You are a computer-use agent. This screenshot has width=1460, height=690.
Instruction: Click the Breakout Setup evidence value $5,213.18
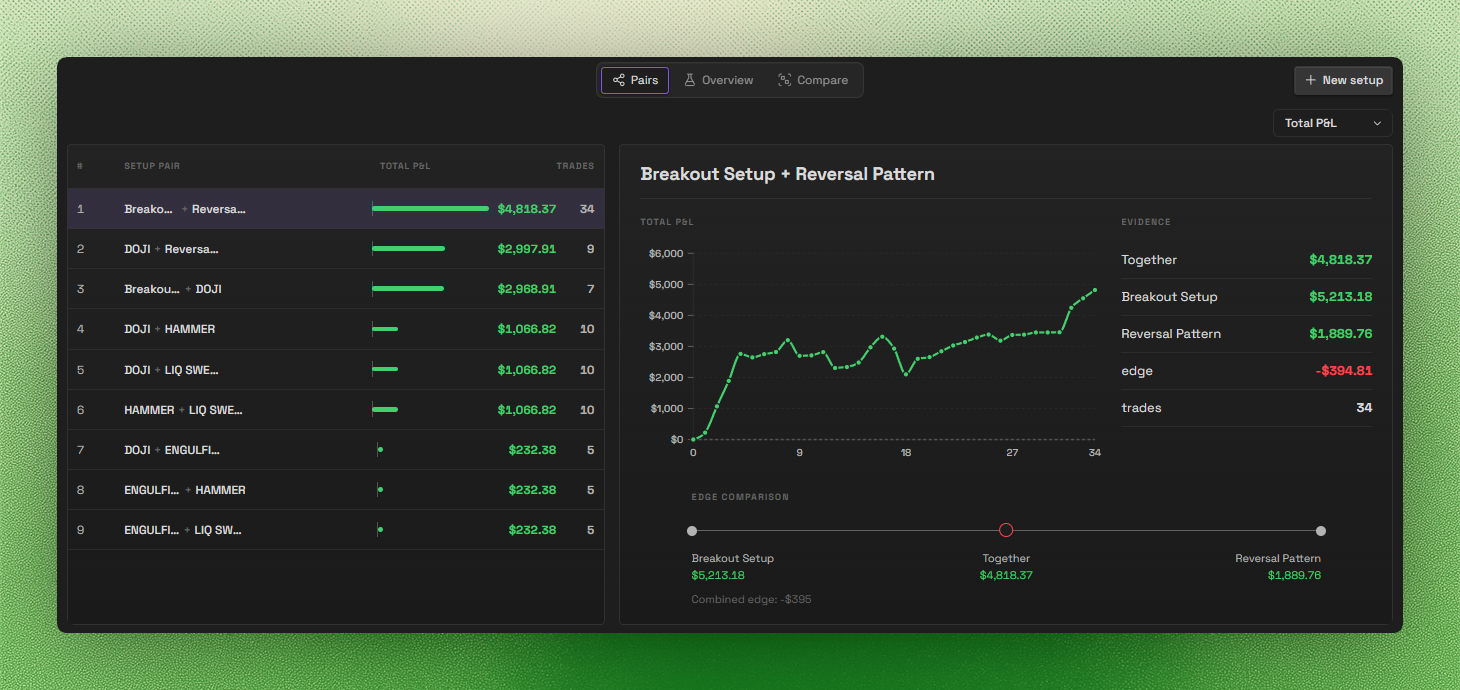[x=1340, y=297]
